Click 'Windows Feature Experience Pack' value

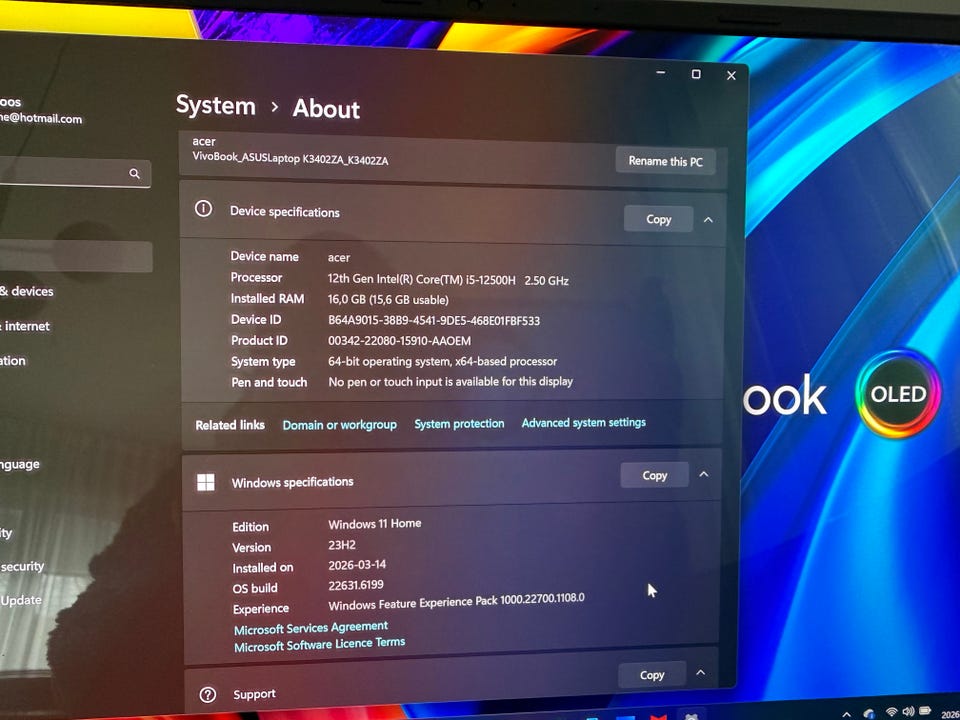(x=456, y=601)
